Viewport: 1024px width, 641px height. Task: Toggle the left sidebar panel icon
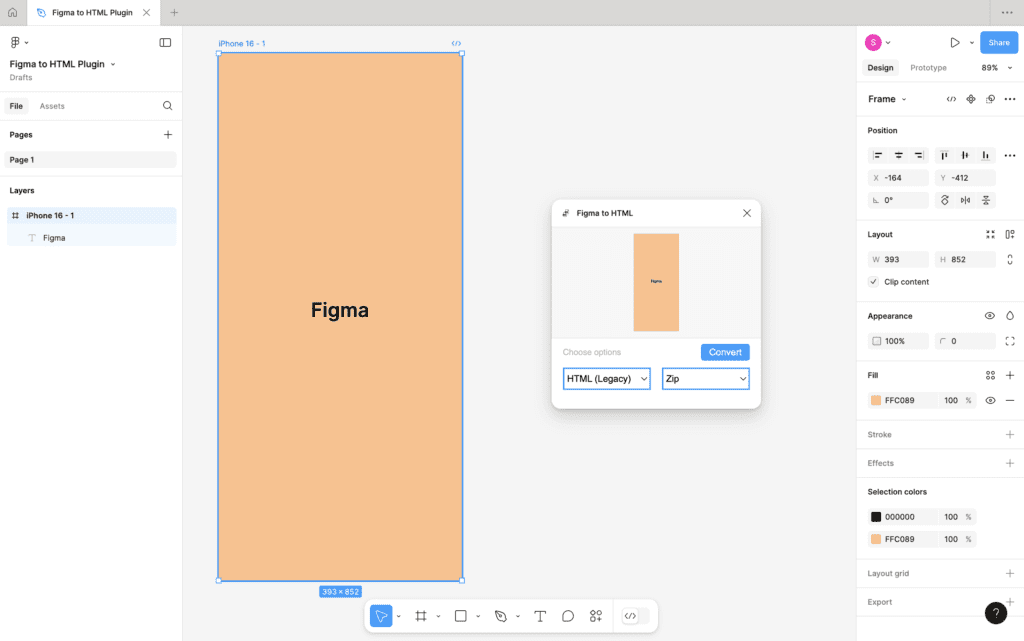pyautogui.click(x=165, y=42)
